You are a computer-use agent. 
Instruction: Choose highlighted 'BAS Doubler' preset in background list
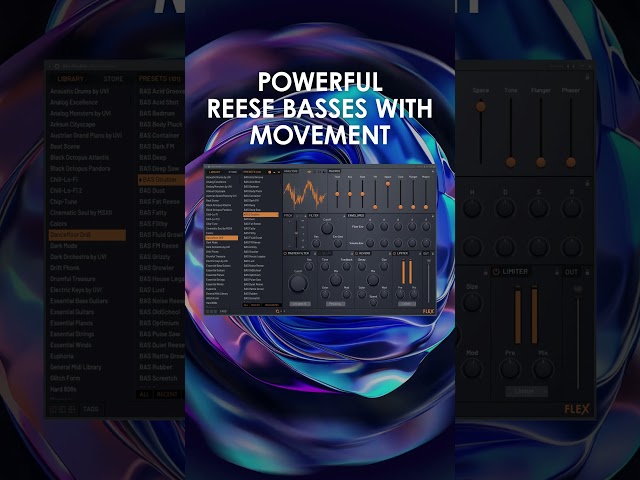tap(161, 180)
